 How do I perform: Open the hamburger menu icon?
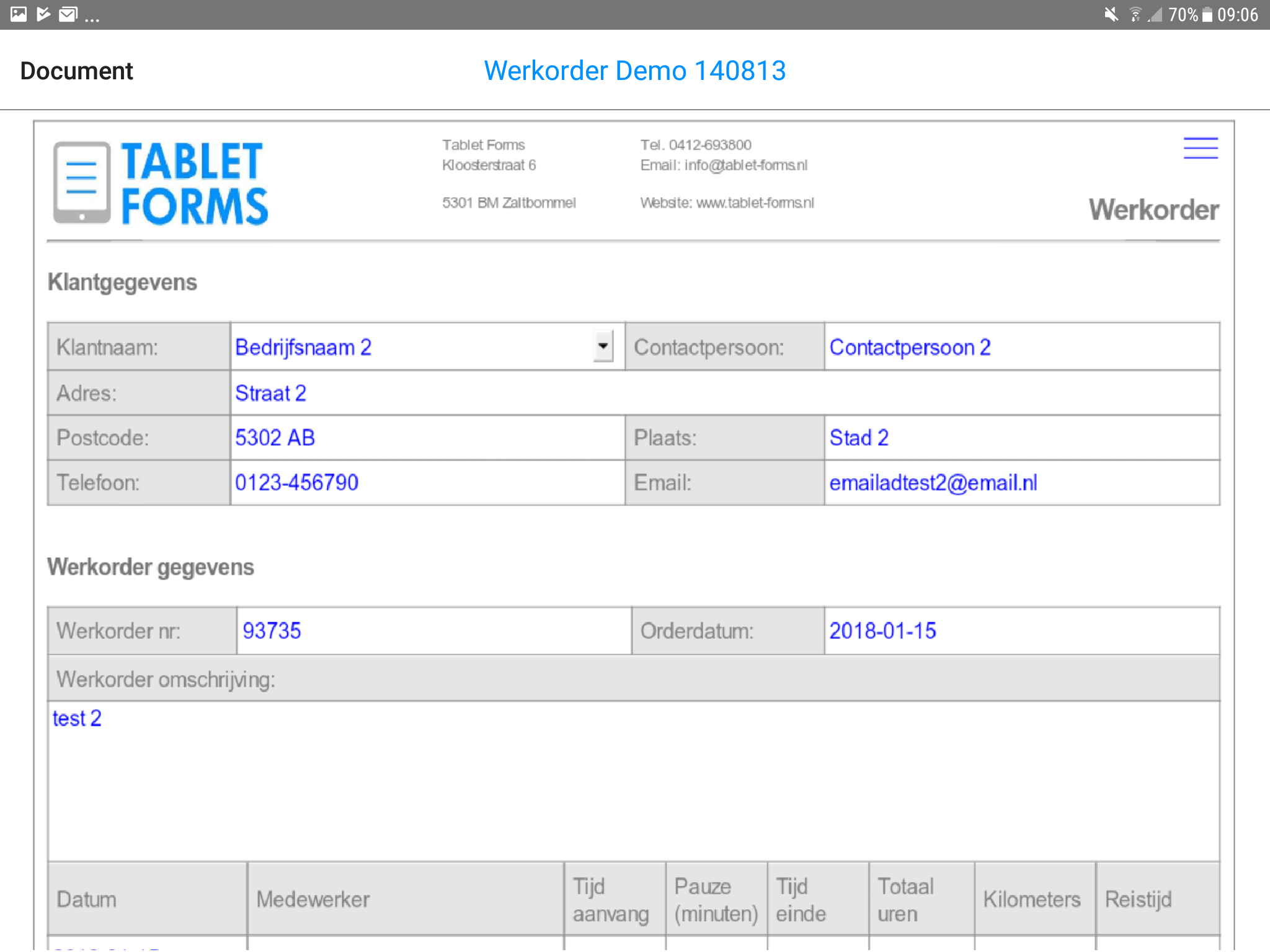[1200, 148]
